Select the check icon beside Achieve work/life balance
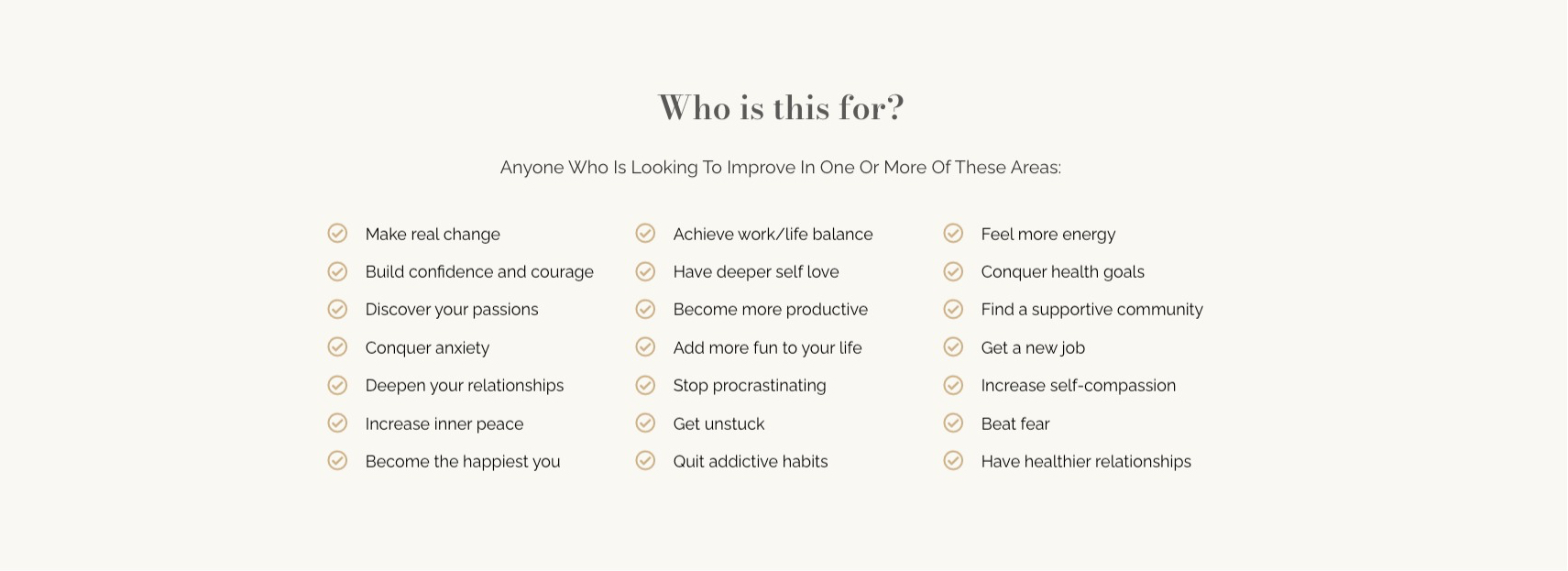The height and width of the screenshot is (571, 1568). [x=645, y=233]
